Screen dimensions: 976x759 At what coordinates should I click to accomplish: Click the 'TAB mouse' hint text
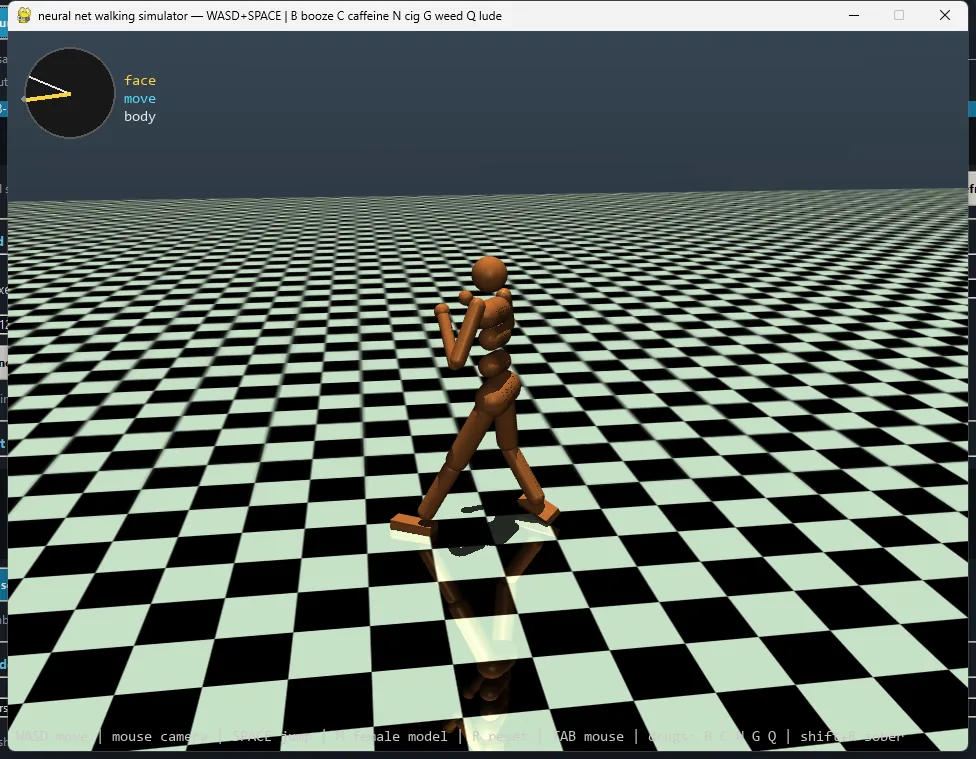(588, 737)
